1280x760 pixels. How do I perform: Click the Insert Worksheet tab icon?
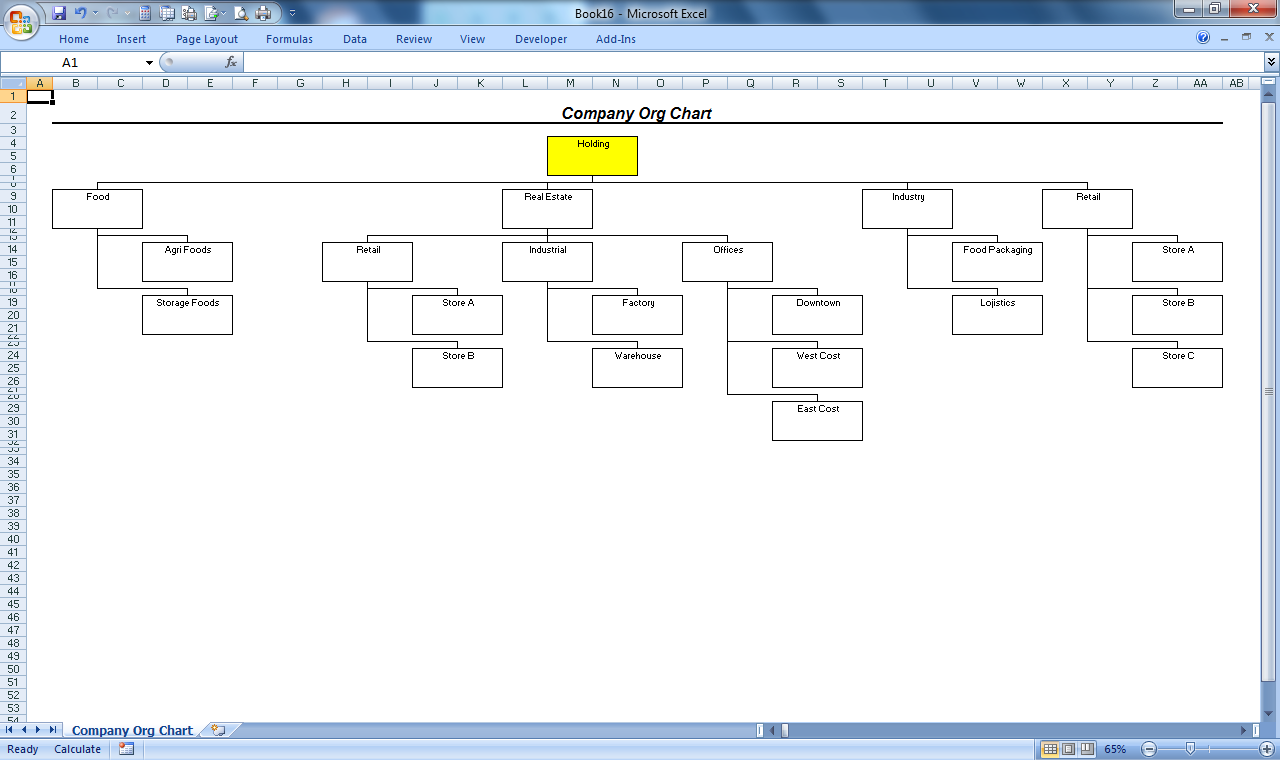point(218,731)
